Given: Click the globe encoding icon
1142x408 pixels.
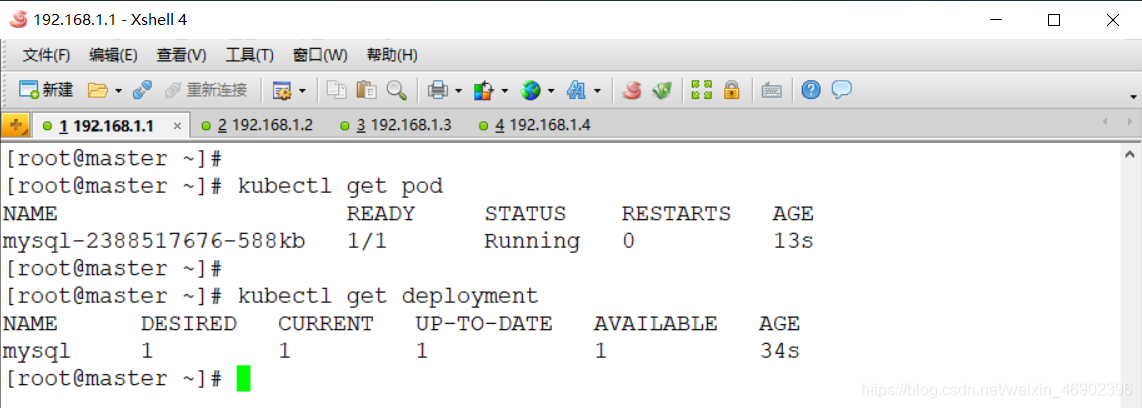Looking at the screenshot, I should click(530, 90).
